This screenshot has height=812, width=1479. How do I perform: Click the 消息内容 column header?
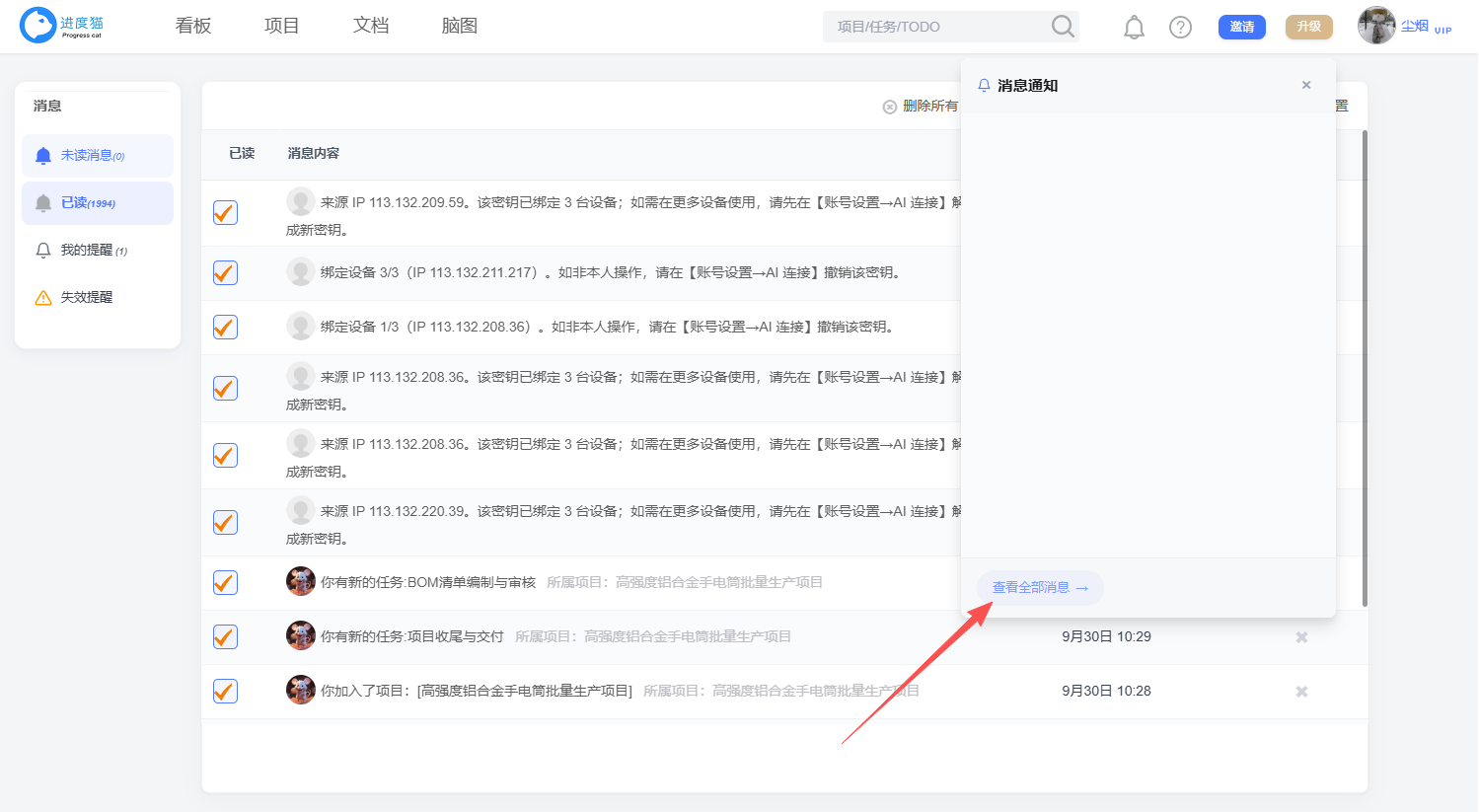tap(314, 153)
